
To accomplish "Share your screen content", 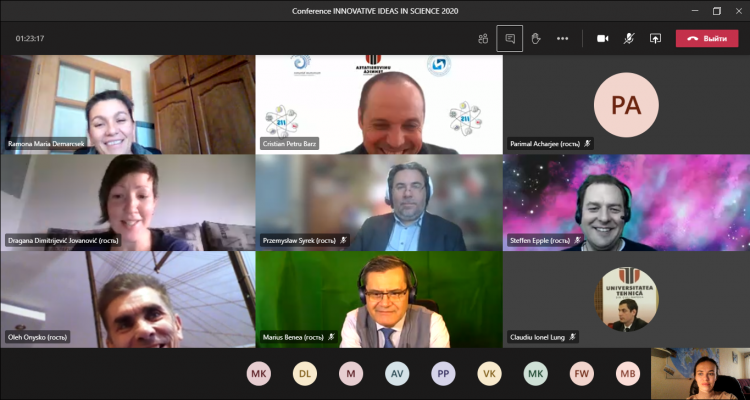I will coord(655,38).
